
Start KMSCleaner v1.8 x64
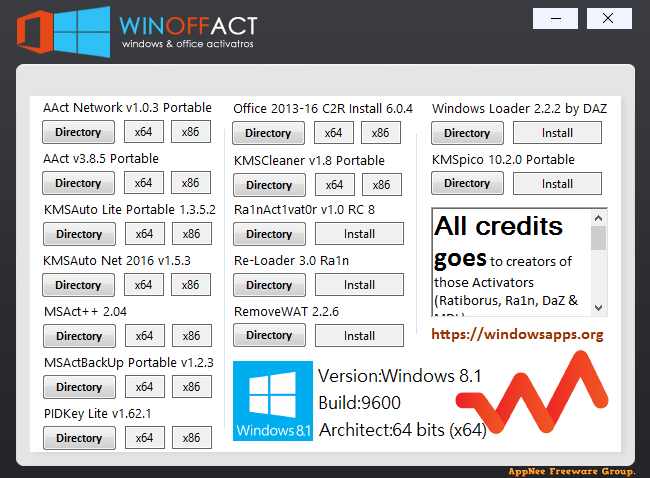[x=335, y=184]
